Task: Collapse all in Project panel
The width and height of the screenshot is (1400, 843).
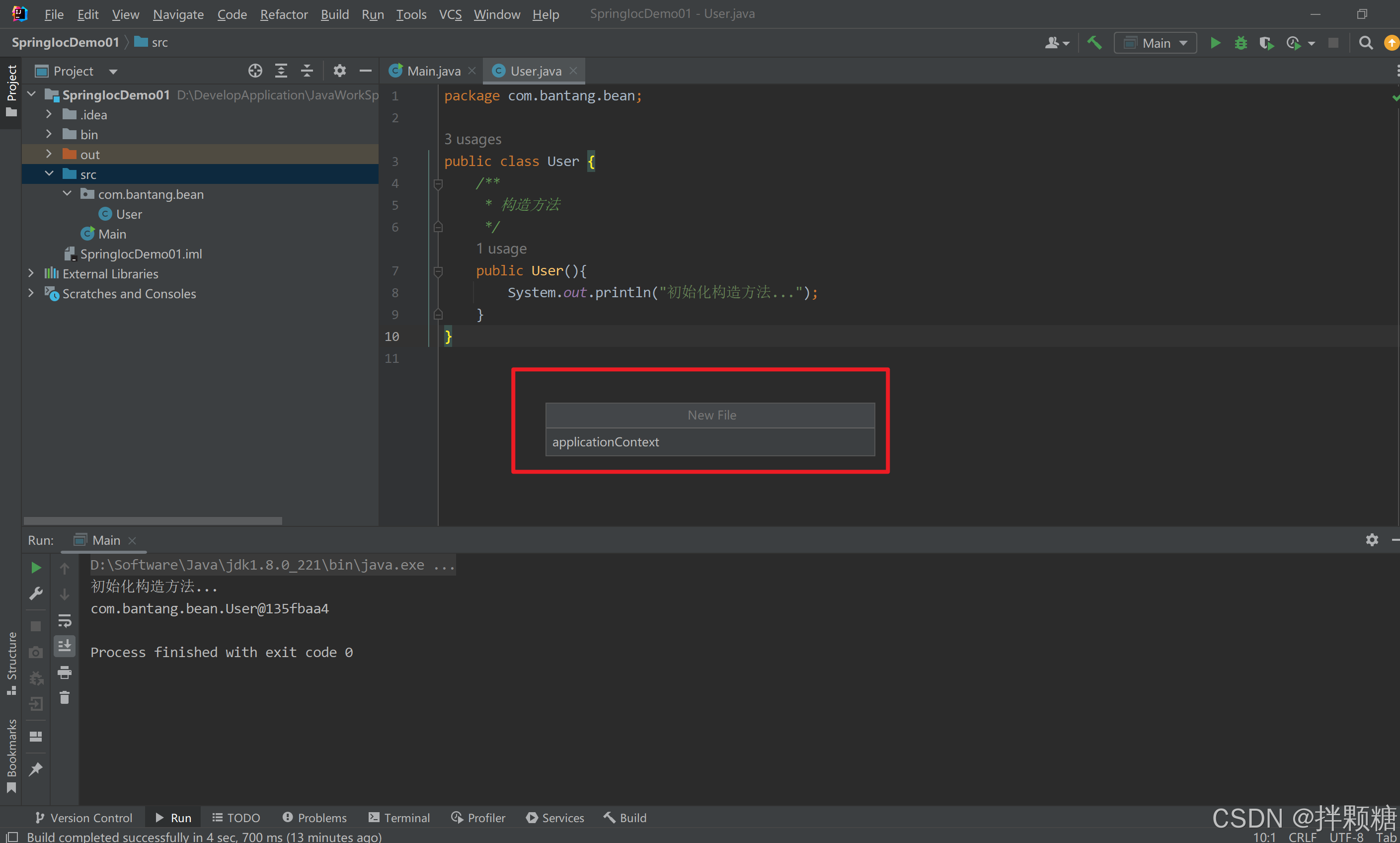Action: pos(307,71)
